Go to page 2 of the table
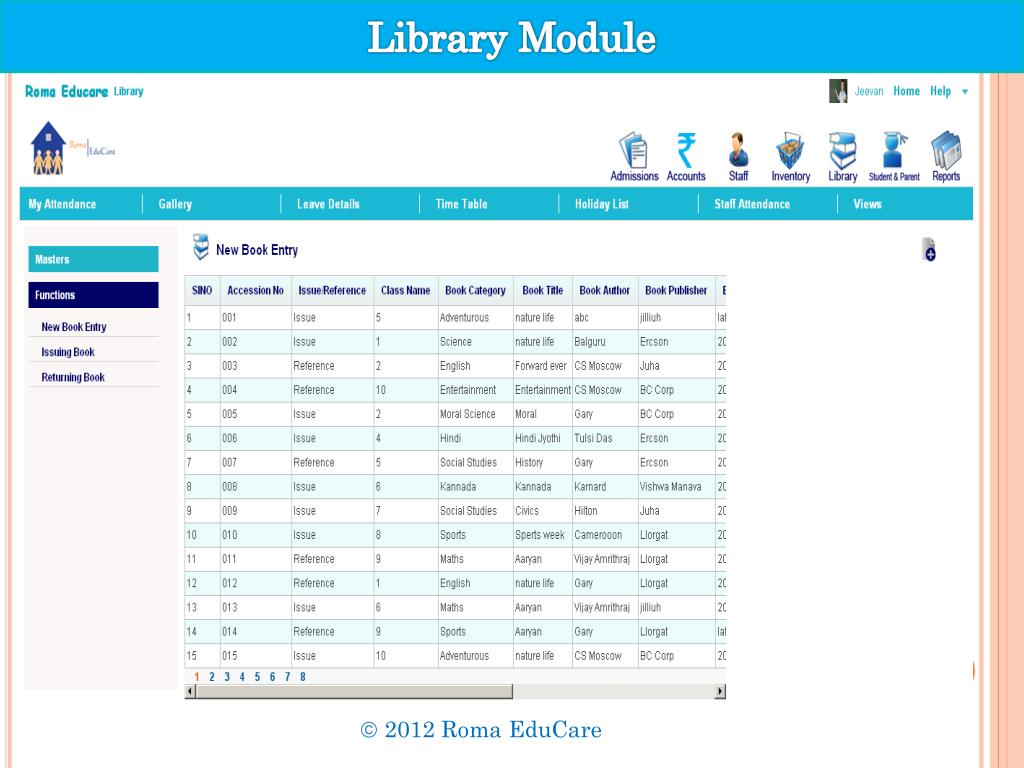 click(x=212, y=677)
